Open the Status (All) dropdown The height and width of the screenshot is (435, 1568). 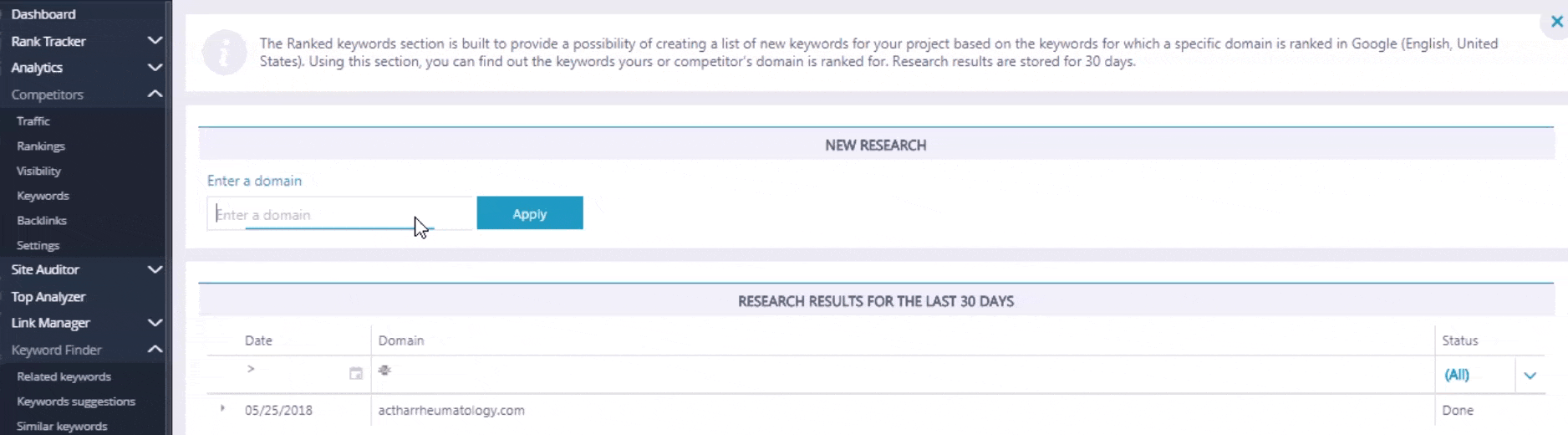pyautogui.click(x=1530, y=376)
